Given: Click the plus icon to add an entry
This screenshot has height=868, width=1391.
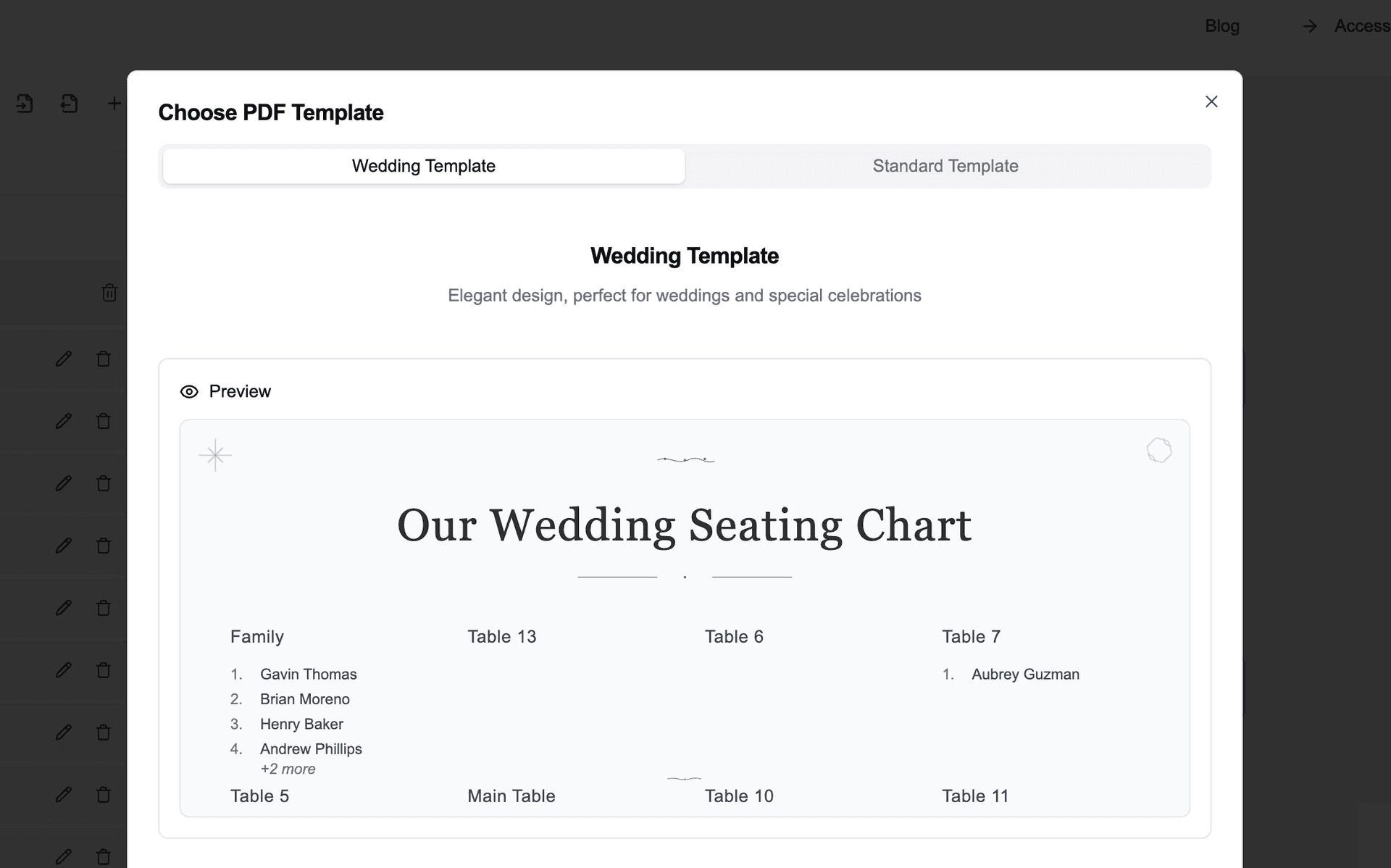Looking at the screenshot, I should click(114, 103).
